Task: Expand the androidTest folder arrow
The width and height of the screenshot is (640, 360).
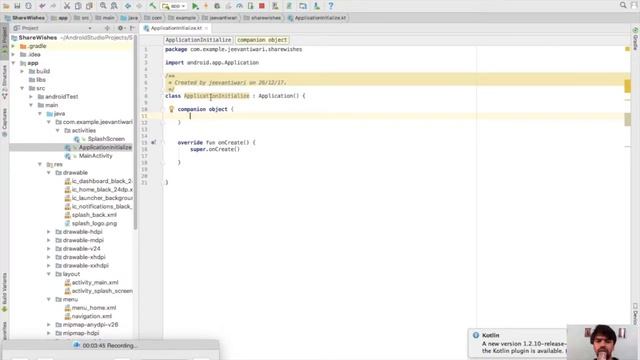Action: (x=31, y=97)
